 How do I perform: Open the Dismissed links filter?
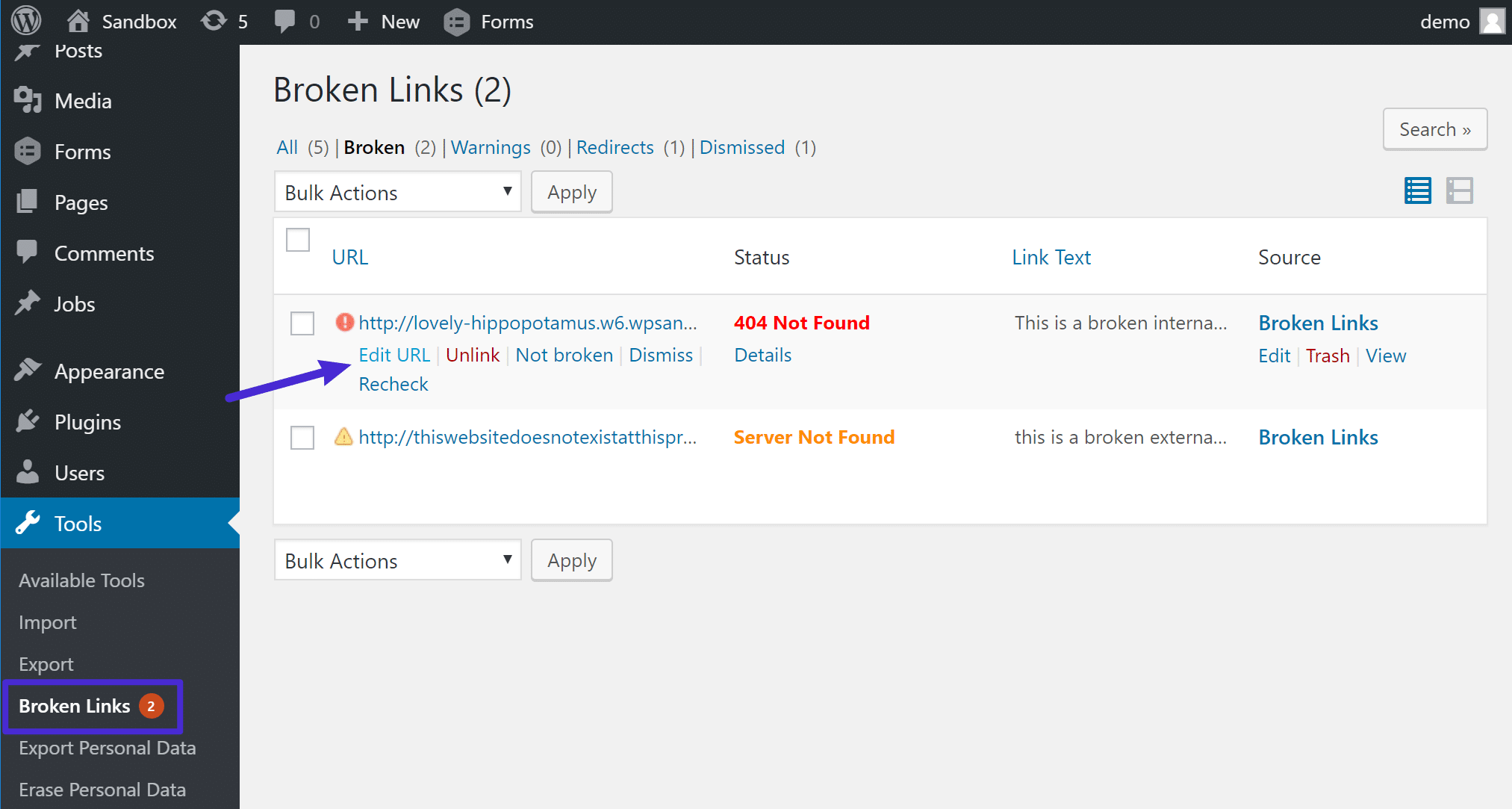pos(740,147)
